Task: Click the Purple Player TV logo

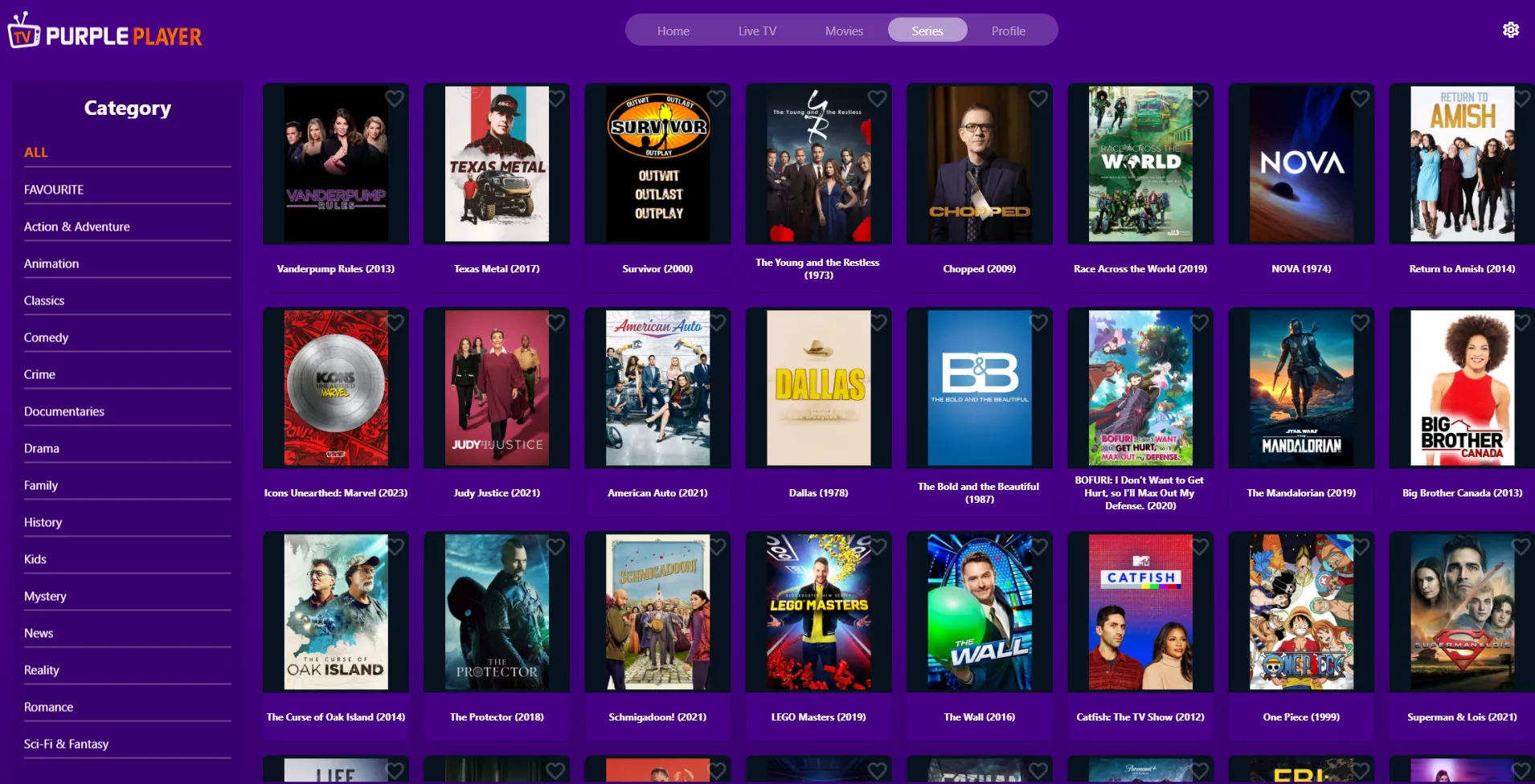Action: coord(105,32)
